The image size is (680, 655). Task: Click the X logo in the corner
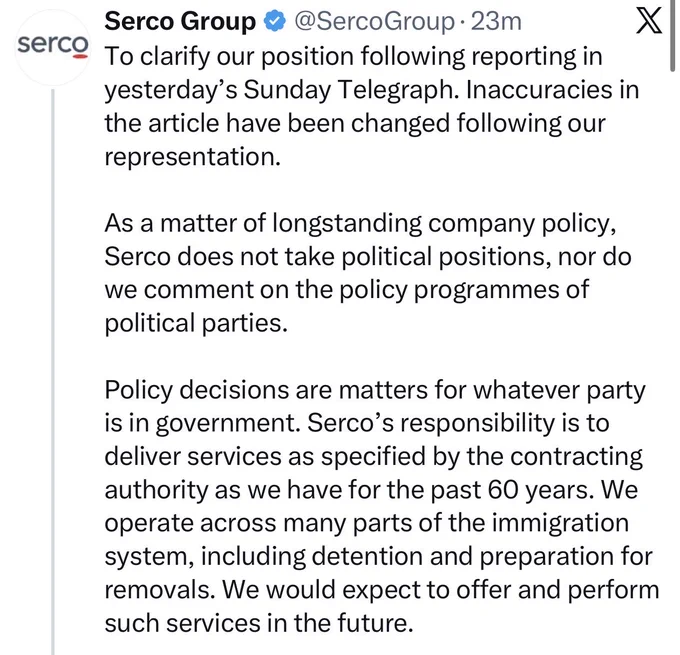pyautogui.click(x=649, y=20)
